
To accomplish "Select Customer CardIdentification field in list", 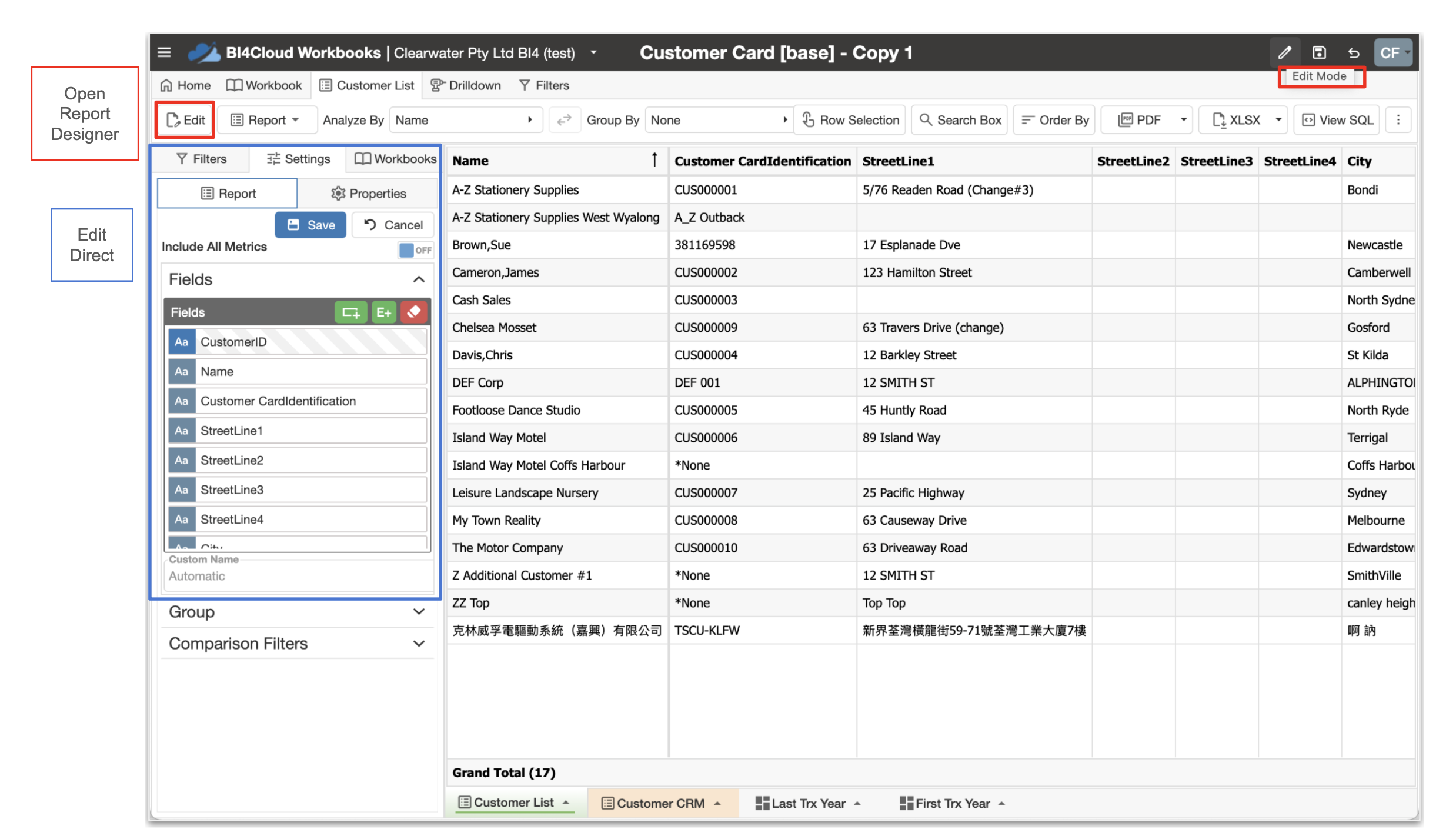I will tap(298, 401).
